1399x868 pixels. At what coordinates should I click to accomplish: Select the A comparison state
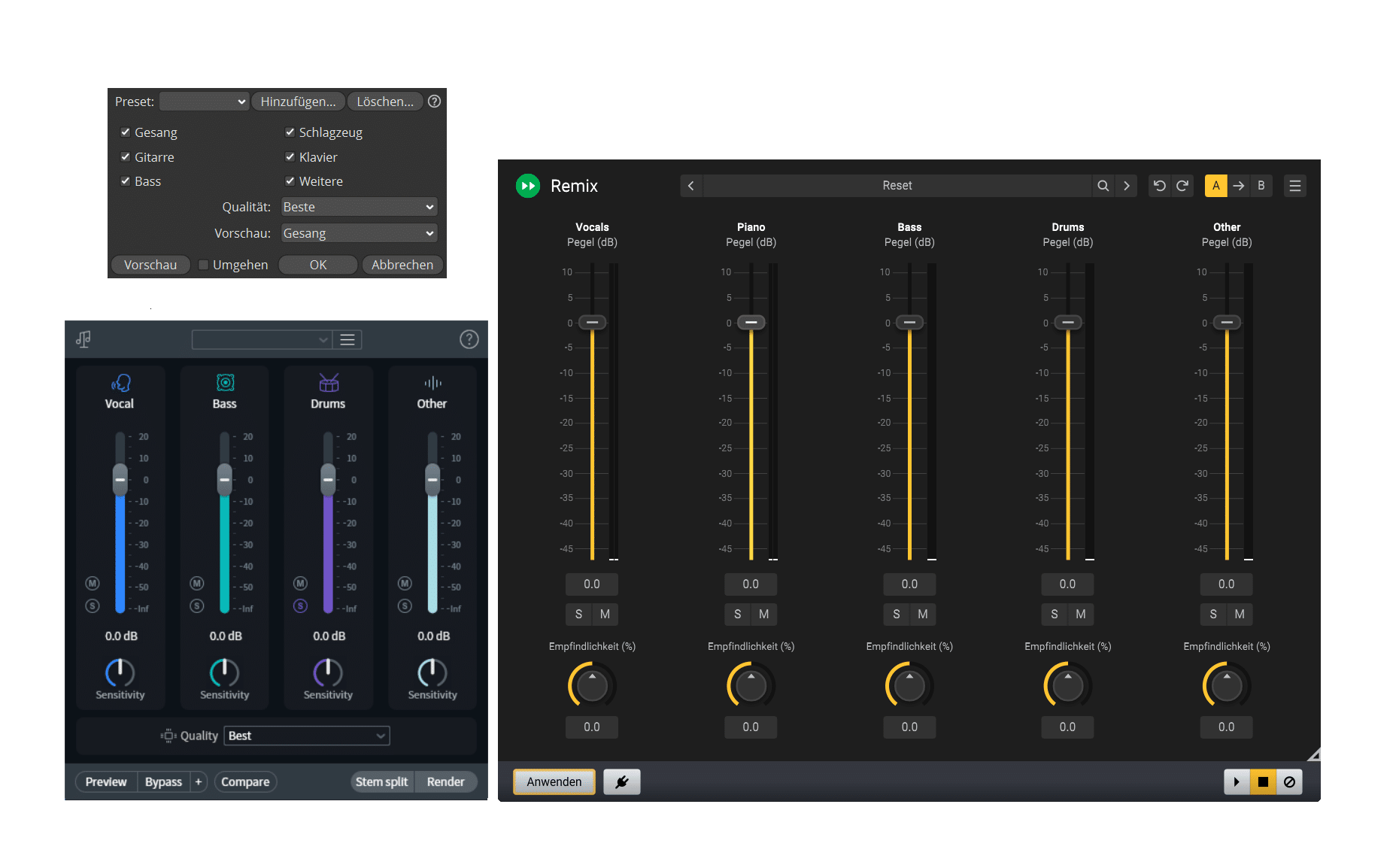(x=1216, y=186)
